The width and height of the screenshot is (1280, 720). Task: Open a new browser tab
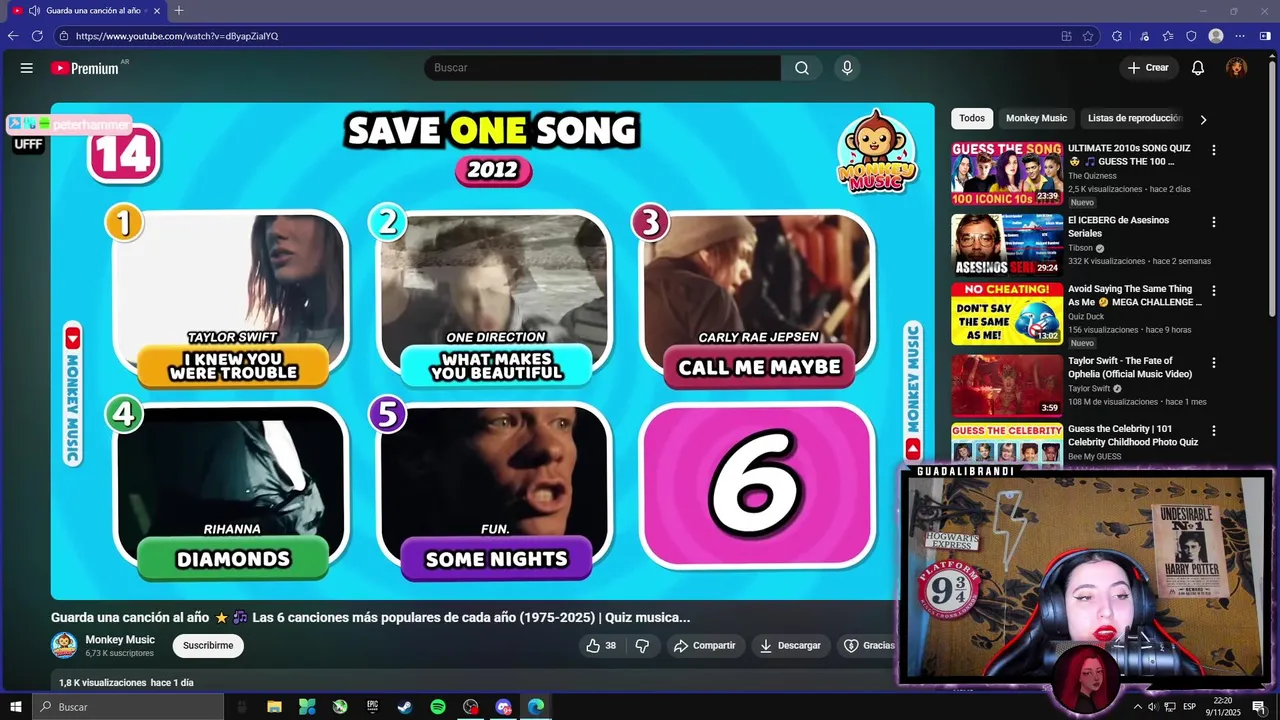pos(179,11)
